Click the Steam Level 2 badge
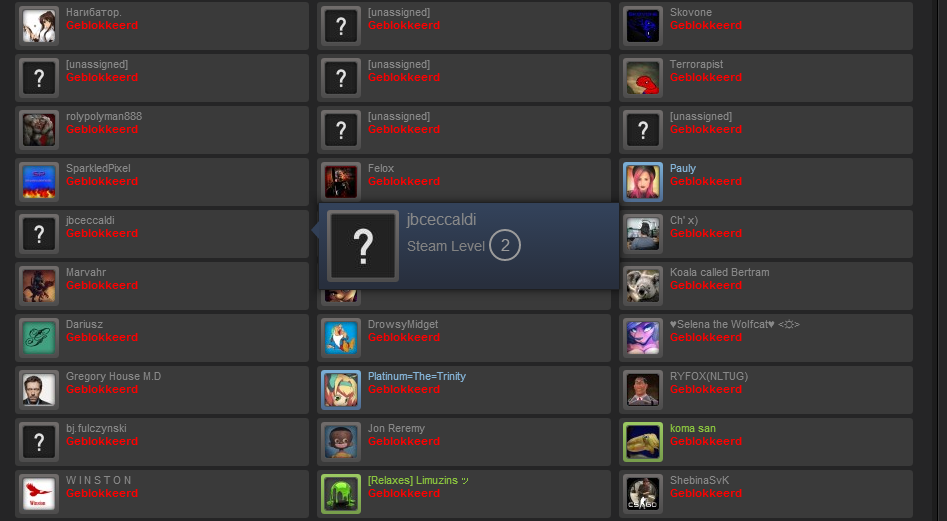 [x=505, y=245]
